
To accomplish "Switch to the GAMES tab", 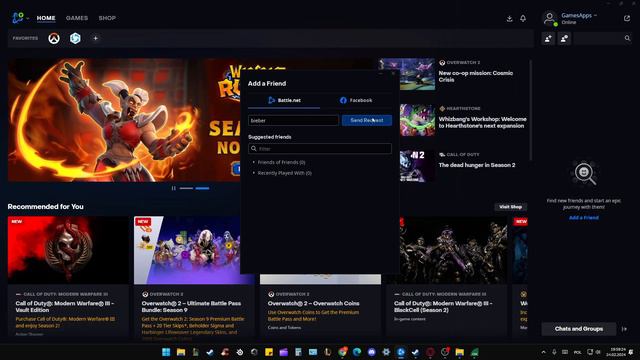I will pyautogui.click(x=77, y=18).
